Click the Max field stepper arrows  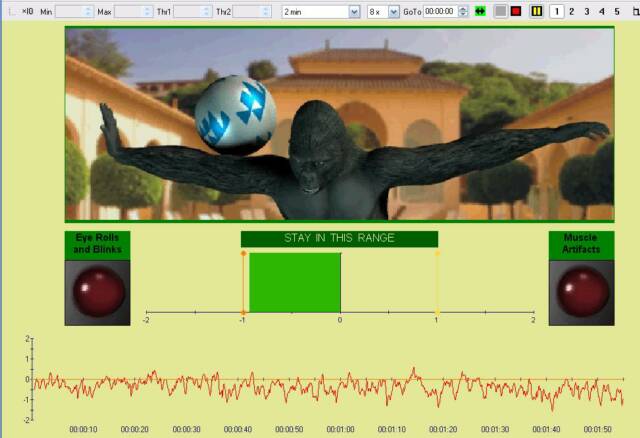coord(148,12)
